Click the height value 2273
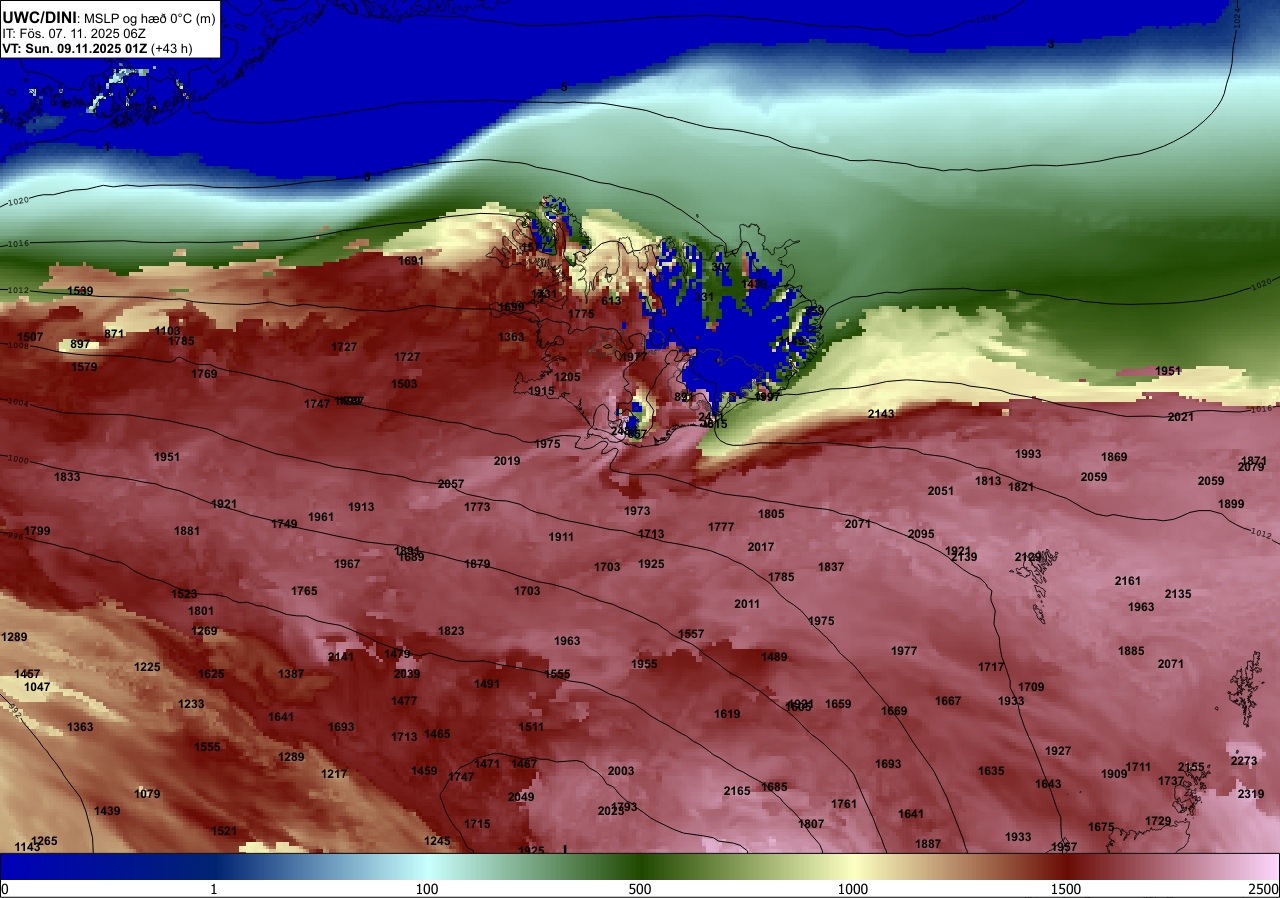 click(1244, 761)
